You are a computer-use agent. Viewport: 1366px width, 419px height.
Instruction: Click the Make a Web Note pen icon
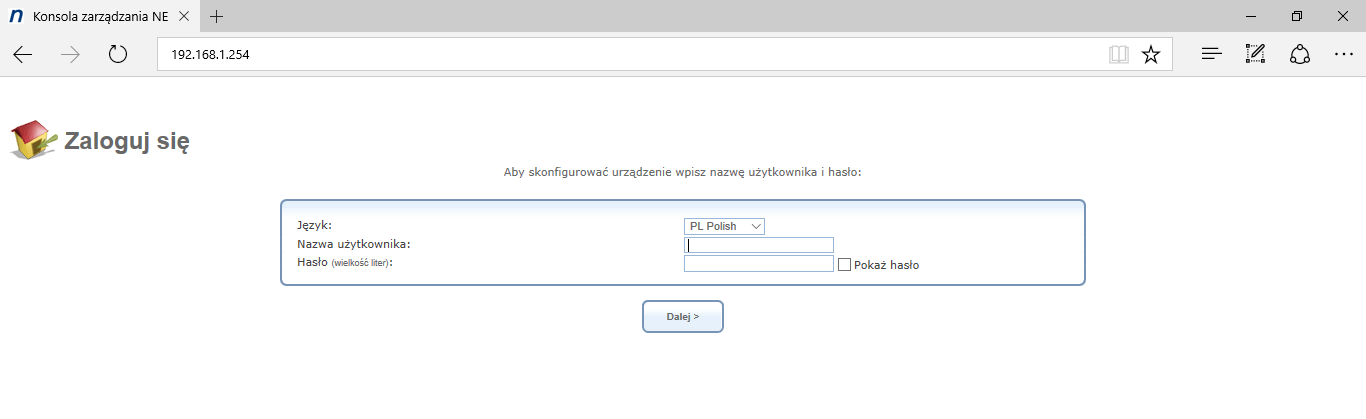[1255, 55]
